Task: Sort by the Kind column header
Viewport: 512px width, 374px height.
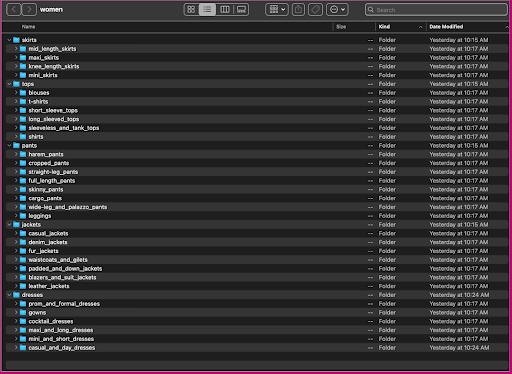Action: 384,27
